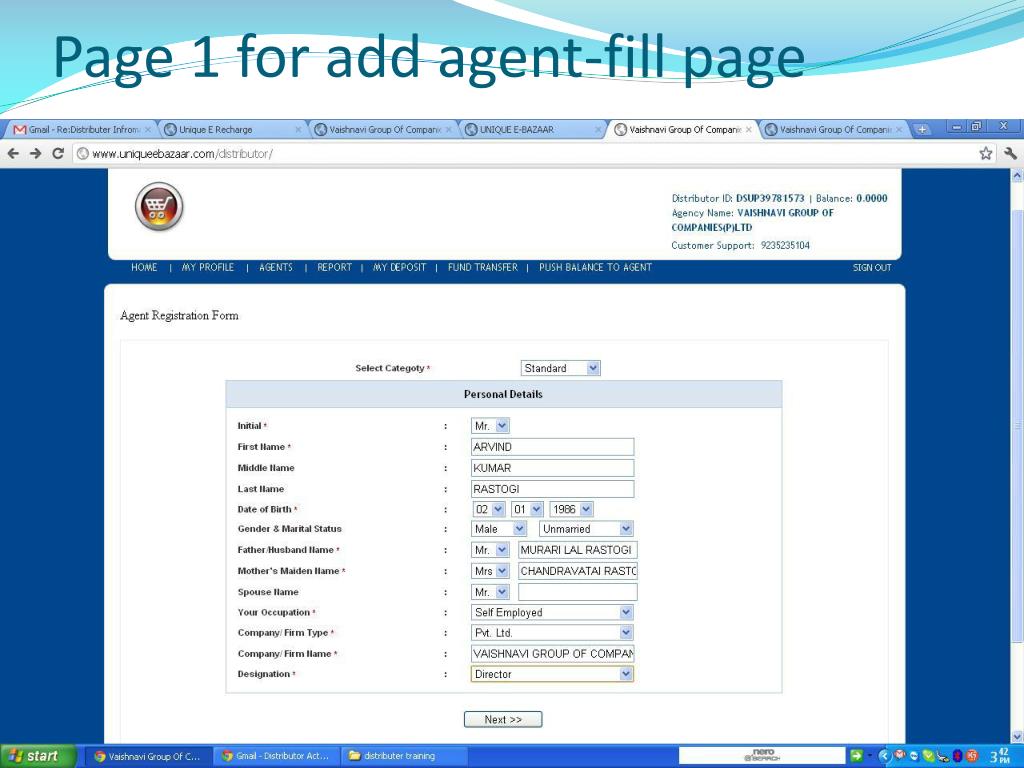Image resolution: width=1024 pixels, height=768 pixels.
Task: Open the MY PROFILE menu item
Action: (208, 267)
